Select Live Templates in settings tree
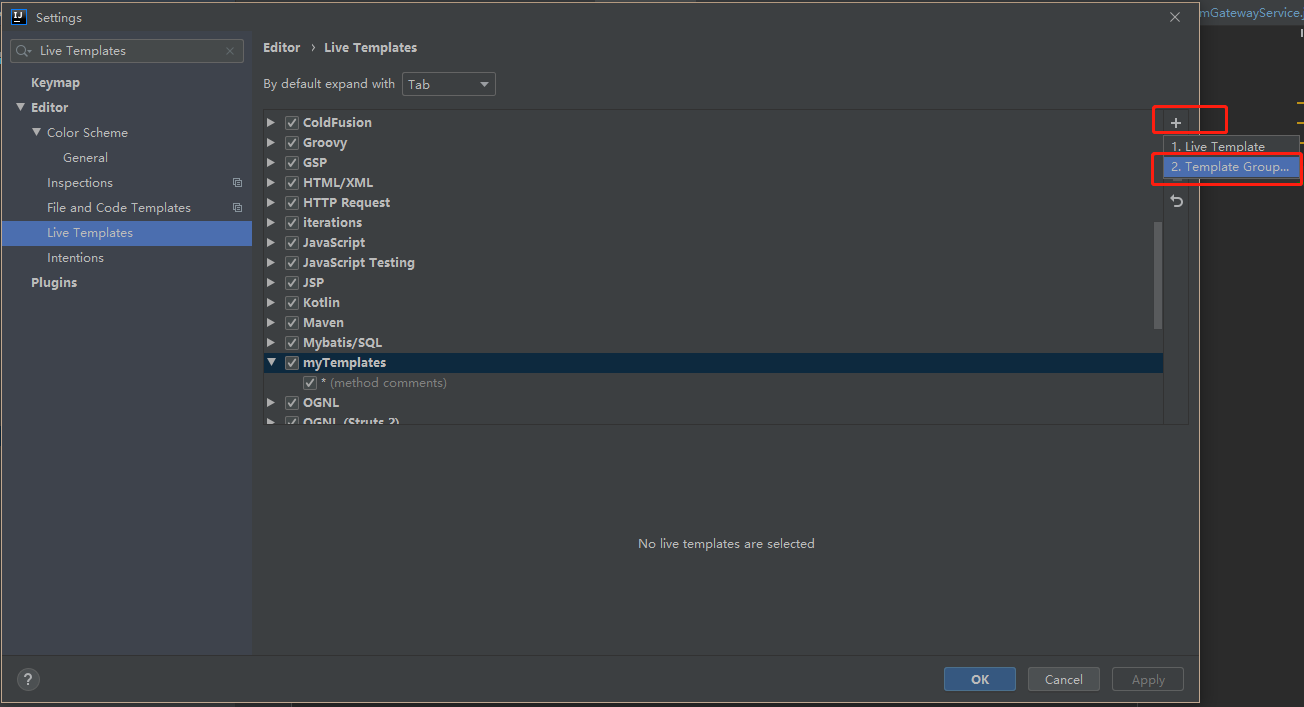The image size is (1304, 707). click(x=127, y=233)
